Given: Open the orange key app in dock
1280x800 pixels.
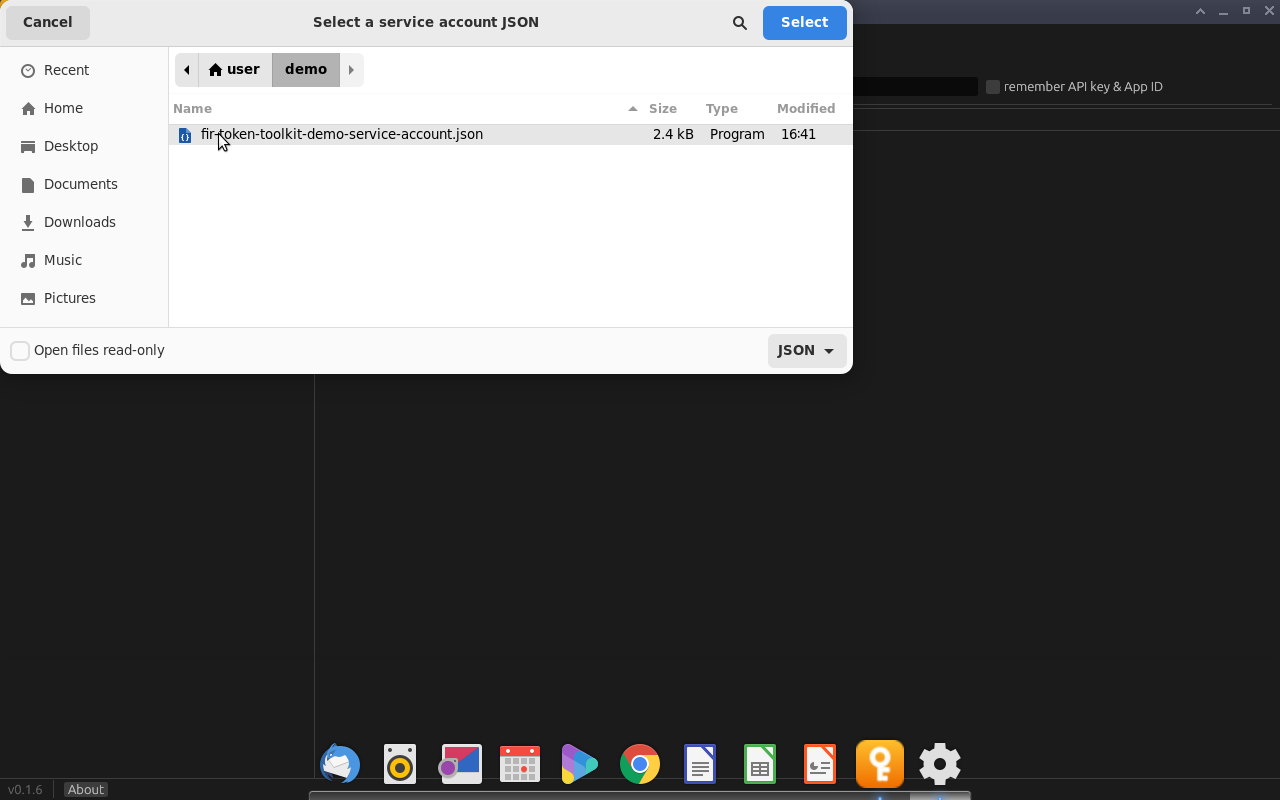Looking at the screenshot, I should pyautogui.click(x=880, y=764).
